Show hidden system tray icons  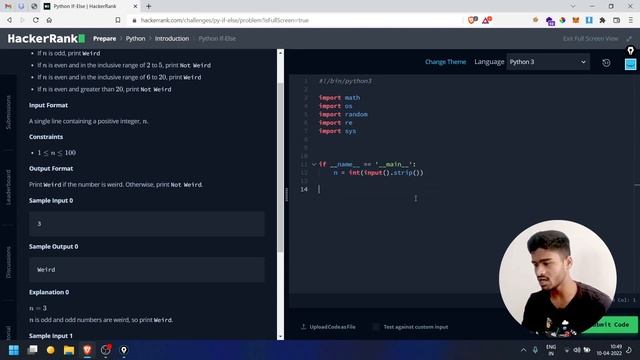524,350
